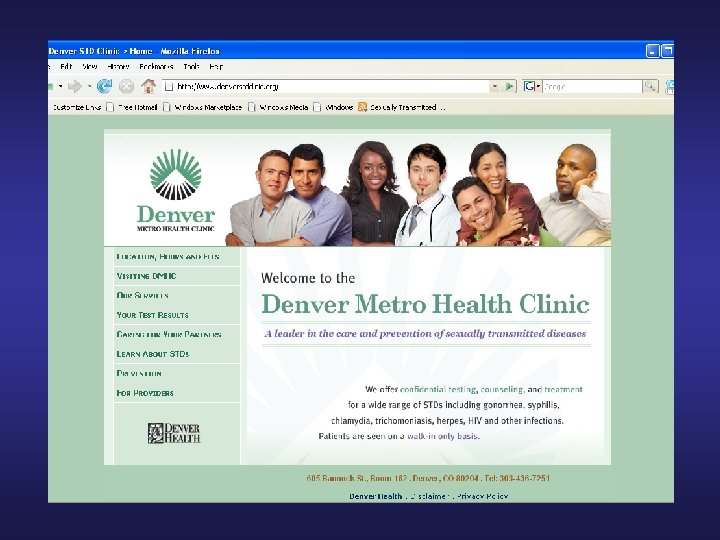The height and width of the screenshot is (540, 720).
Task: Open the History menu
Action: (x=118, y=67)
